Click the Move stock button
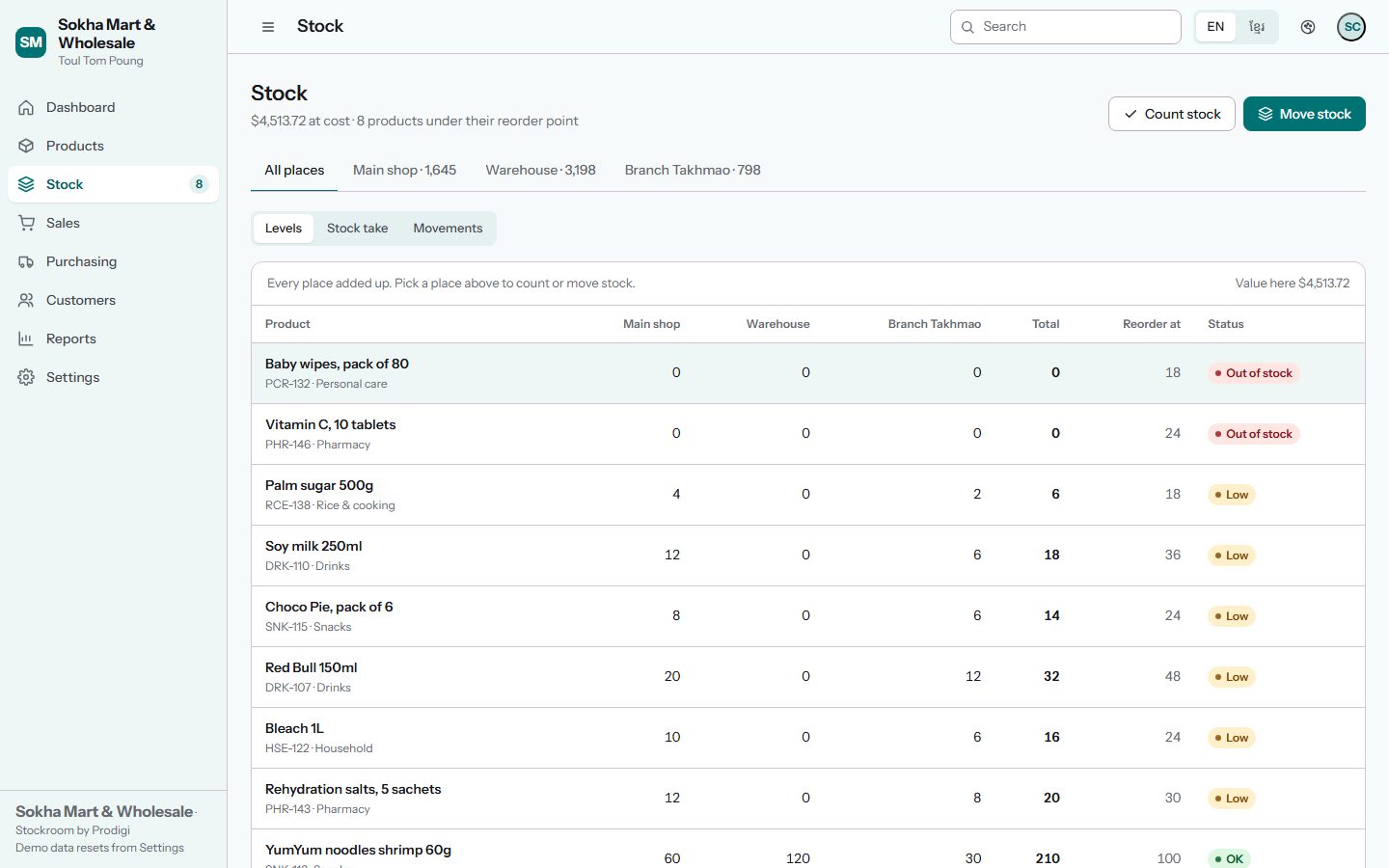This screenshot has width=1389, height=868. [x=1304, y=114]
